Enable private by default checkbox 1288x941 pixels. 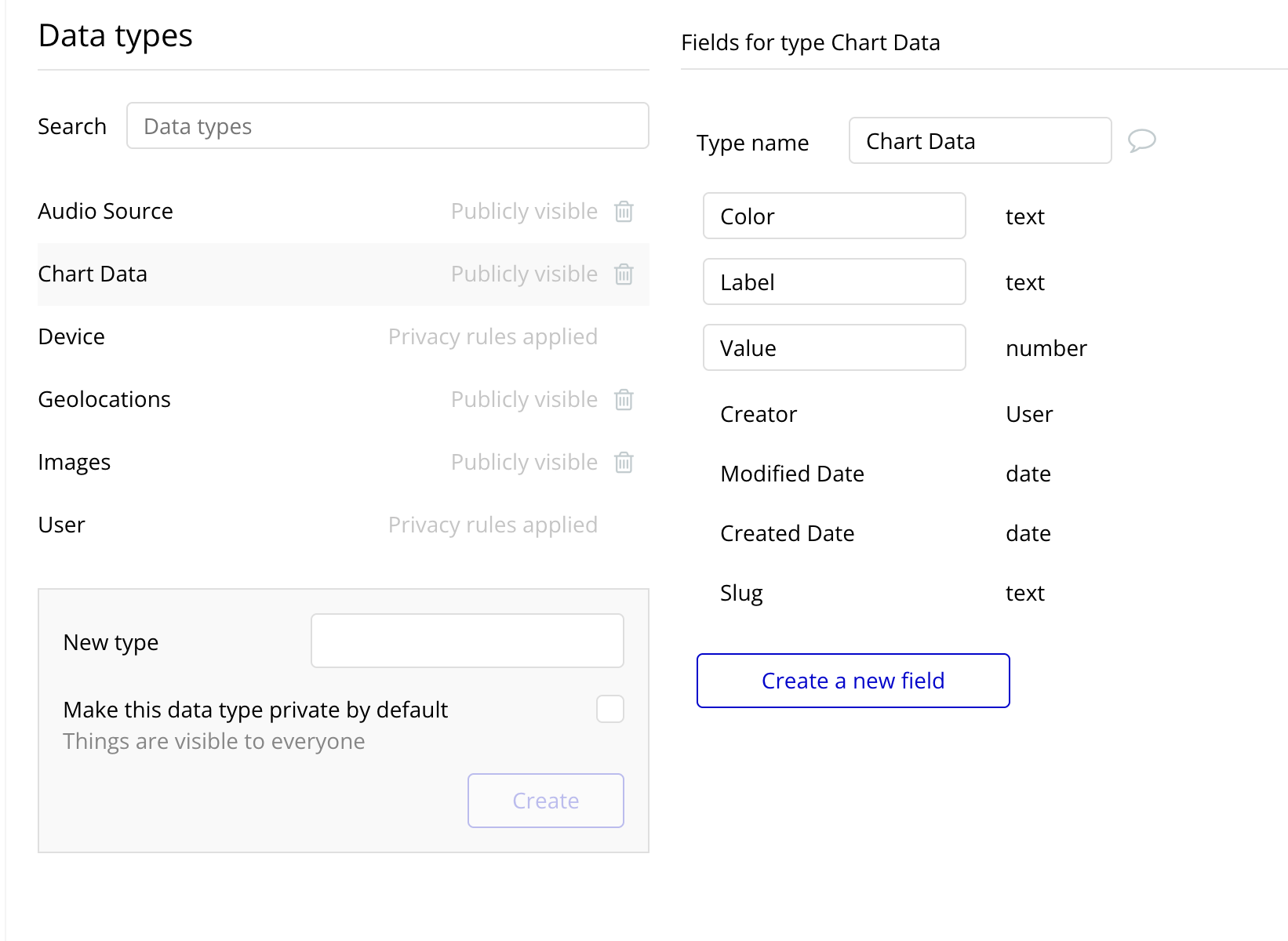[x=609, y=709]
